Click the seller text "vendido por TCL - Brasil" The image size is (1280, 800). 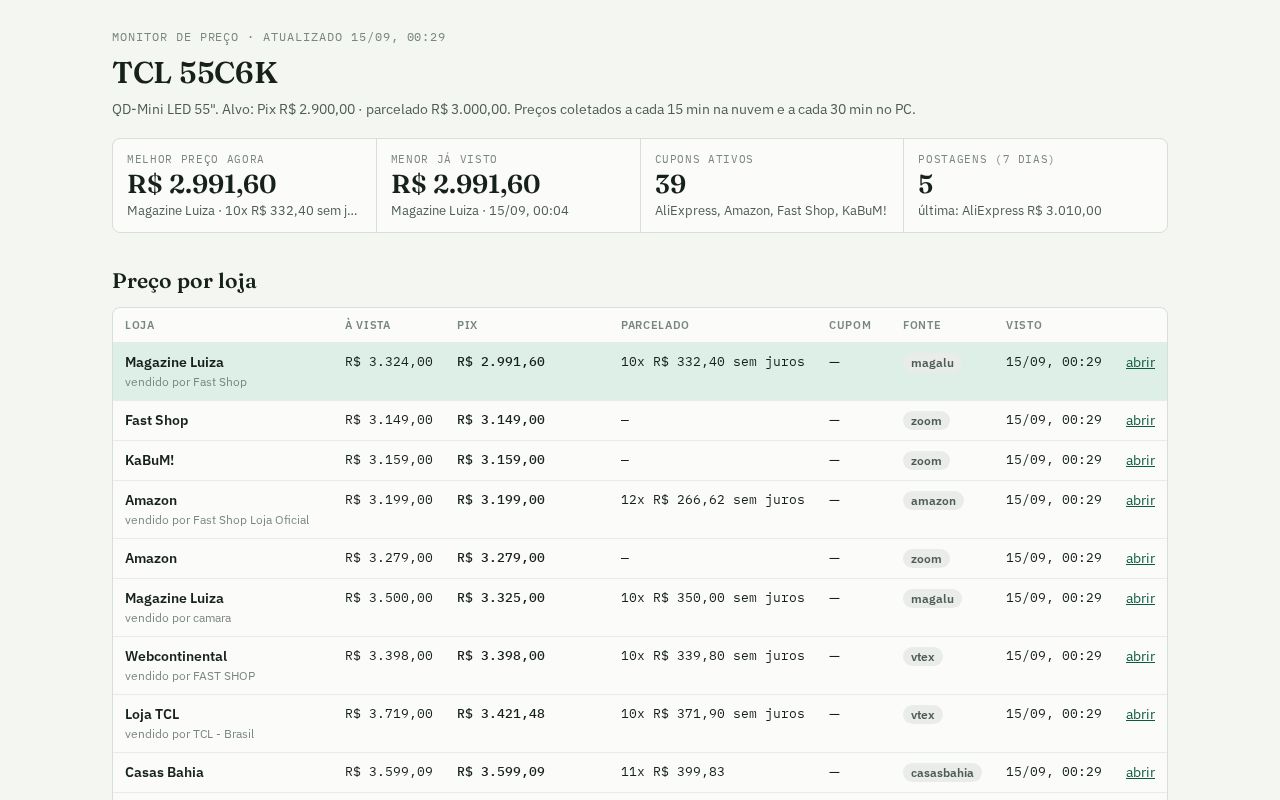[190, 734]
